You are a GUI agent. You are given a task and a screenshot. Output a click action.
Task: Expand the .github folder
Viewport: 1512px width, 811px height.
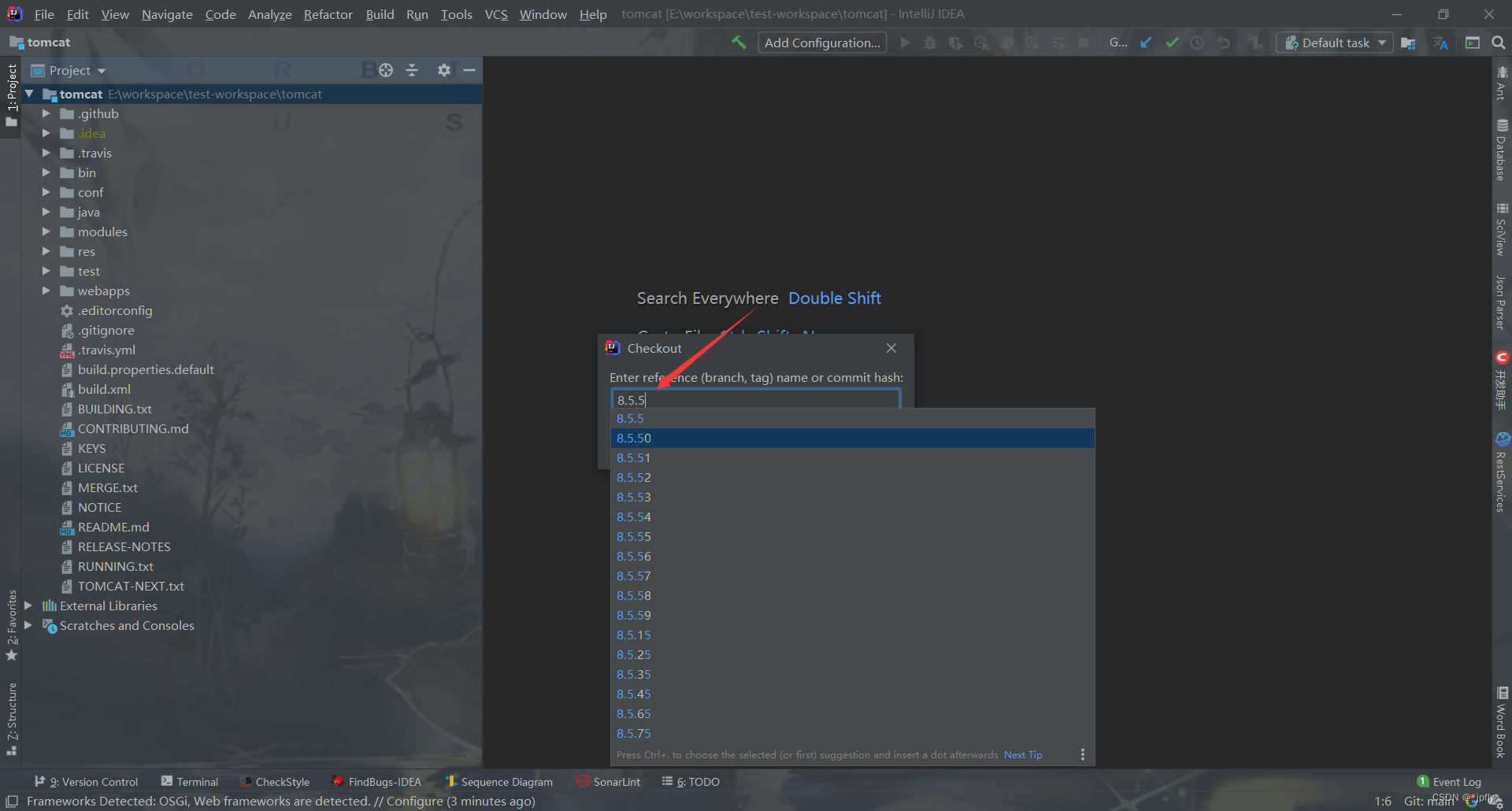pyautogui.click(x=46, y=113)
